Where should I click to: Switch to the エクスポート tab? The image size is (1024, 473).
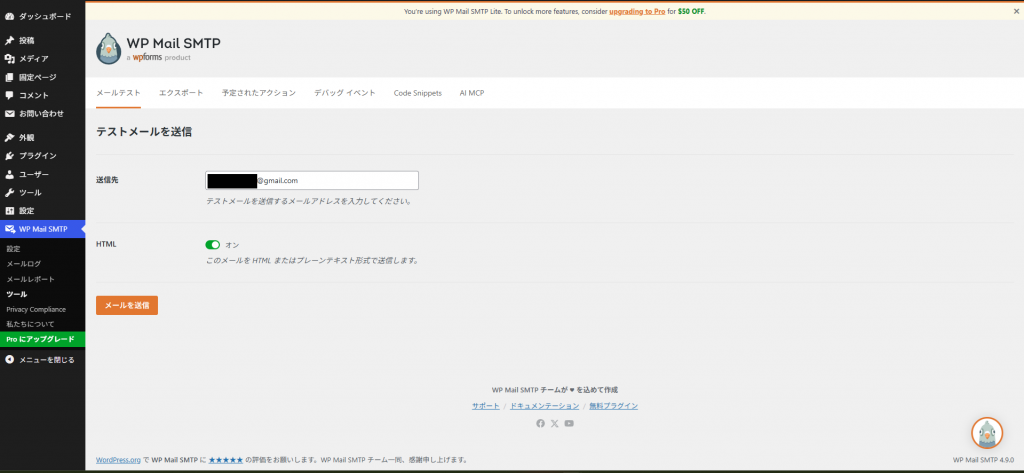pos(181,93)
